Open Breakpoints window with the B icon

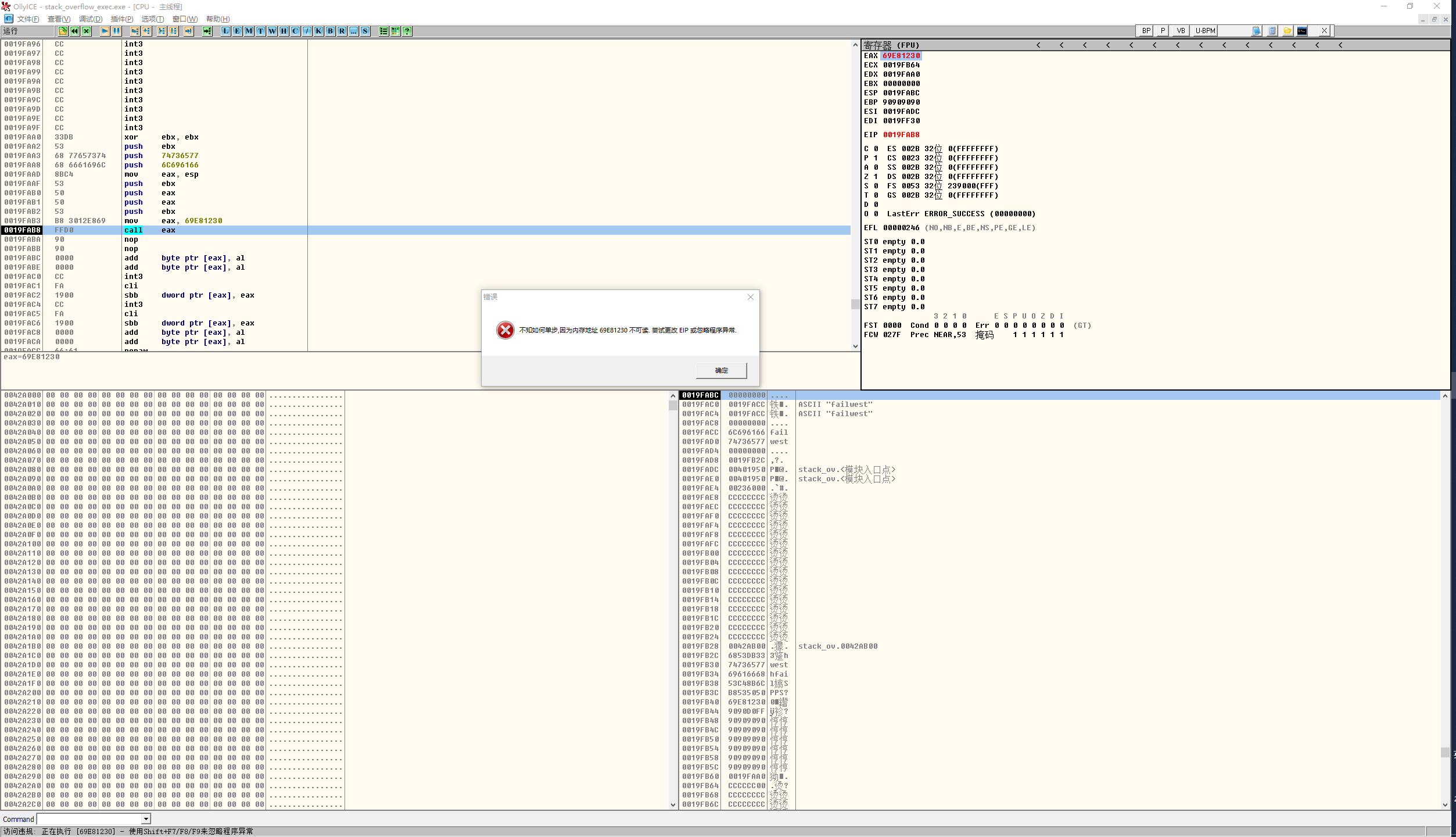[330, 31]
